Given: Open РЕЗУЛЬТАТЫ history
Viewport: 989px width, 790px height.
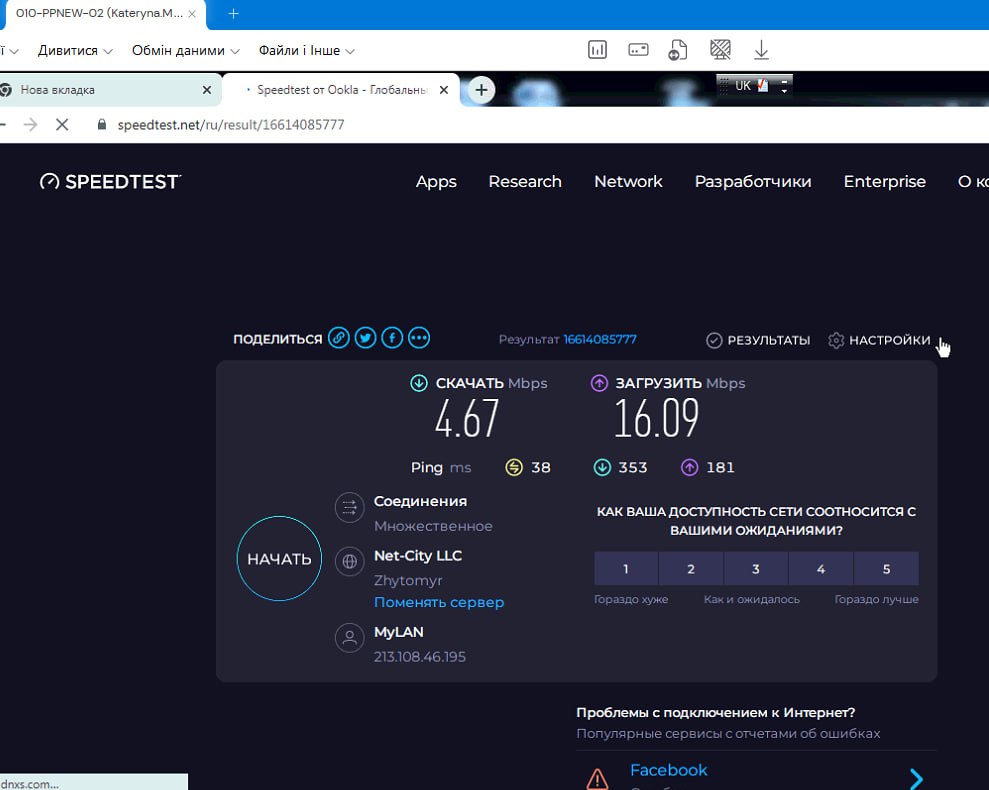Looking at the screenshot, I should pyautogui.click(x=758, y=340).
